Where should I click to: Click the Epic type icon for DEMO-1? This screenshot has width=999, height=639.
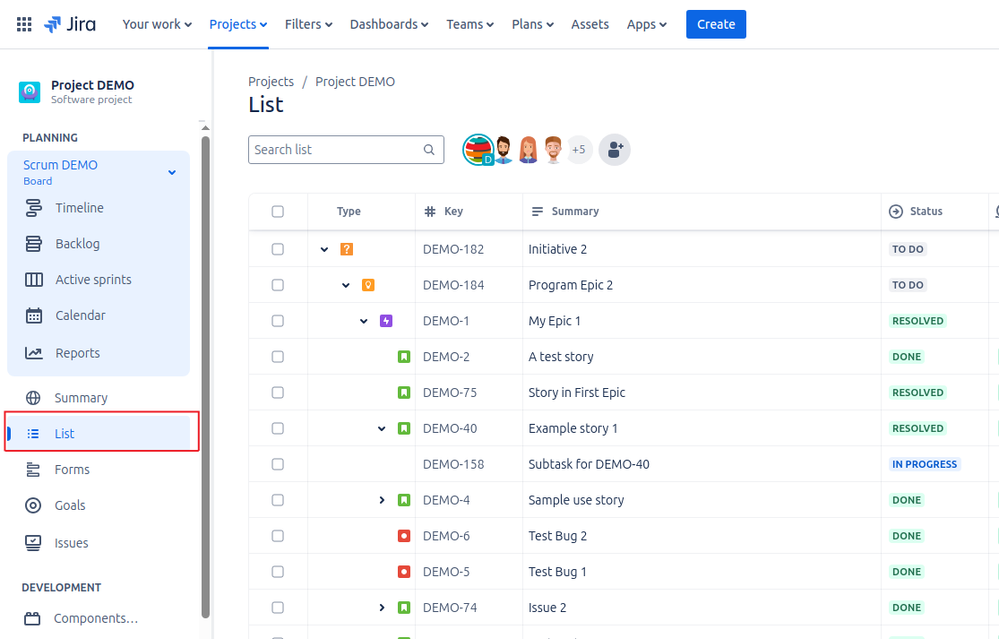(386, 320)
